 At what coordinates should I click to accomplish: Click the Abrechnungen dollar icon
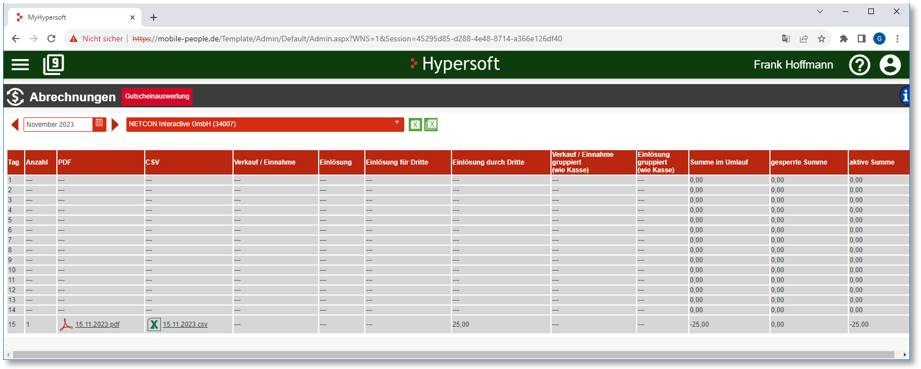[x=15, y=96]
